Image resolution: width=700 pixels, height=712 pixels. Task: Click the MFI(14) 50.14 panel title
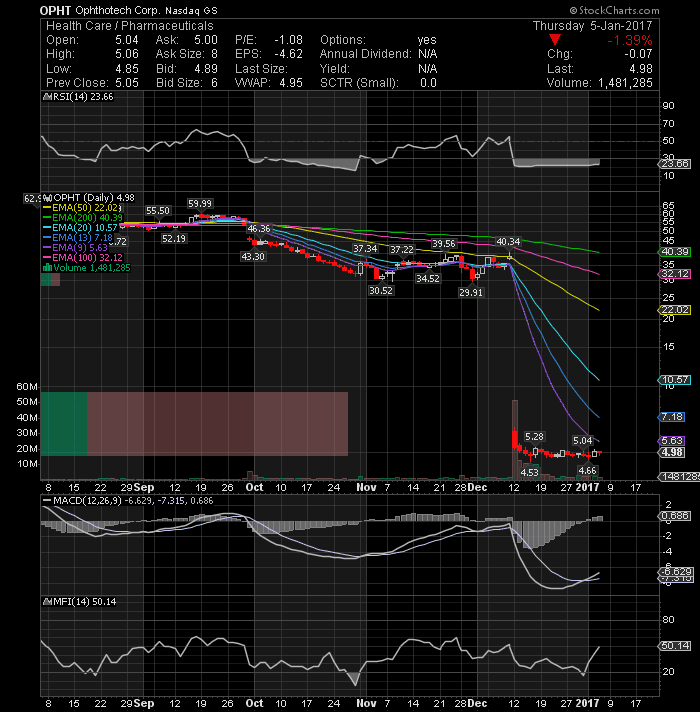[x=84, y=602]
